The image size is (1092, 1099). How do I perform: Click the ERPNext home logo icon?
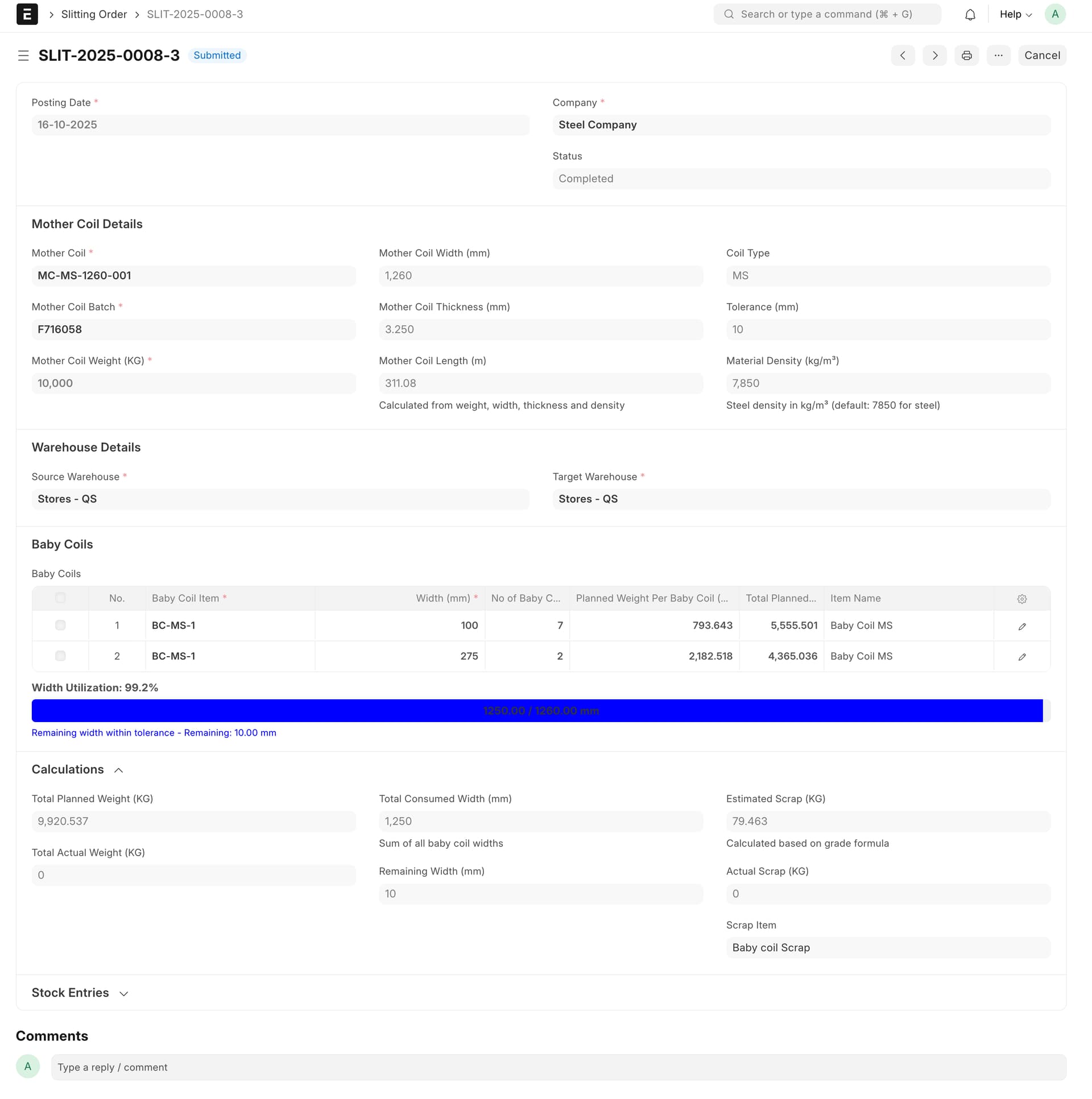pyautogui.click(x=27, y=14)
